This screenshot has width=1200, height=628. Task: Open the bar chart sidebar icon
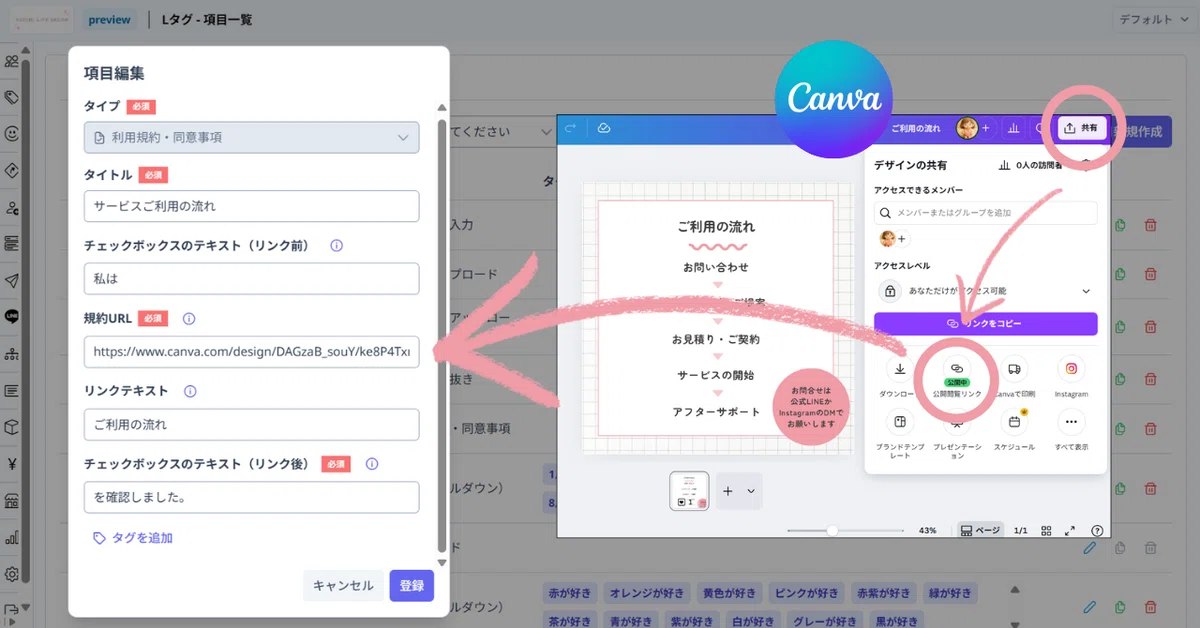click(12, 537)
